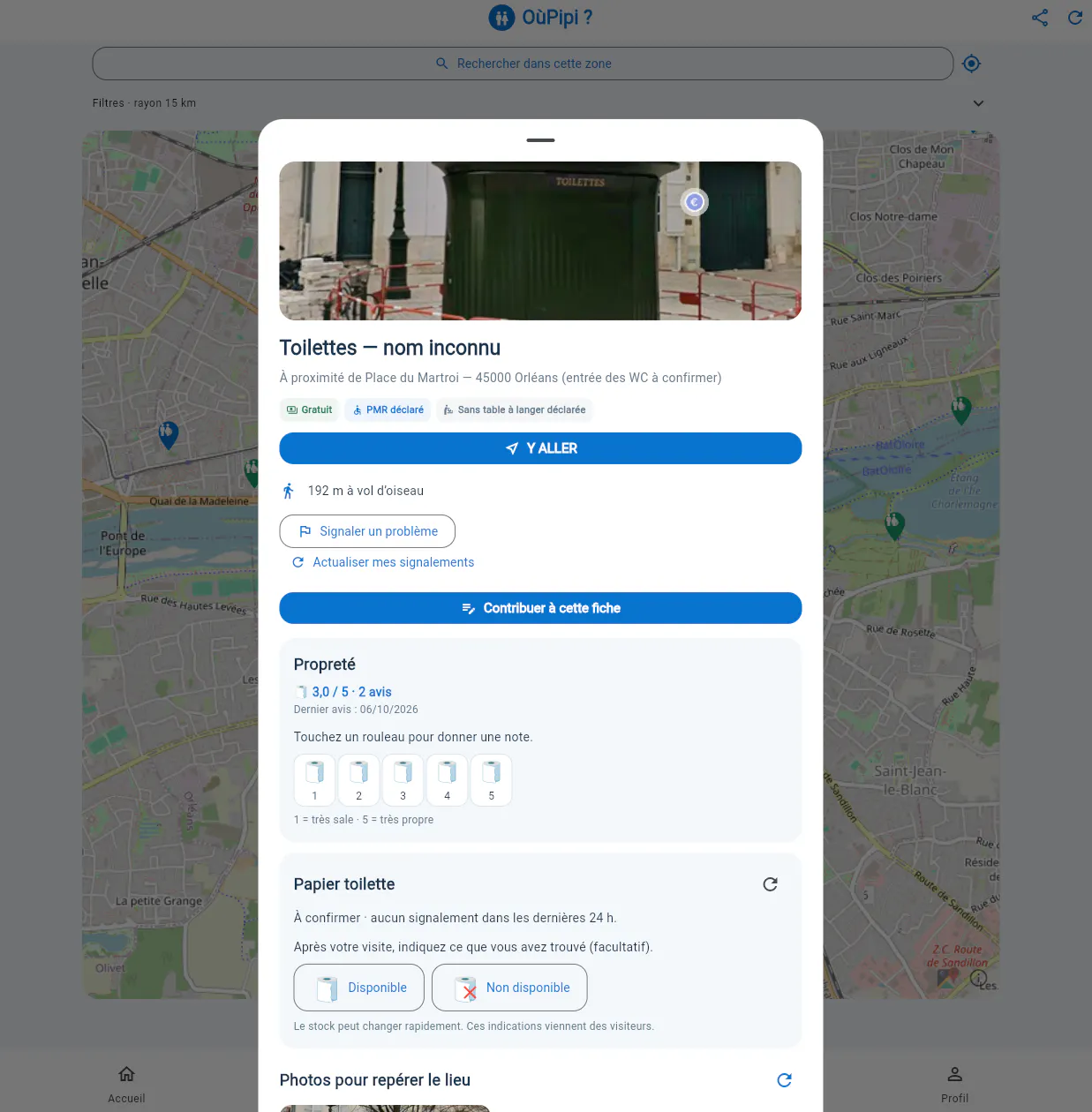Expand the Filtres rayon 15 km chevron
The width and height of the screenshot is (1092, 1112).
(978, 103)
